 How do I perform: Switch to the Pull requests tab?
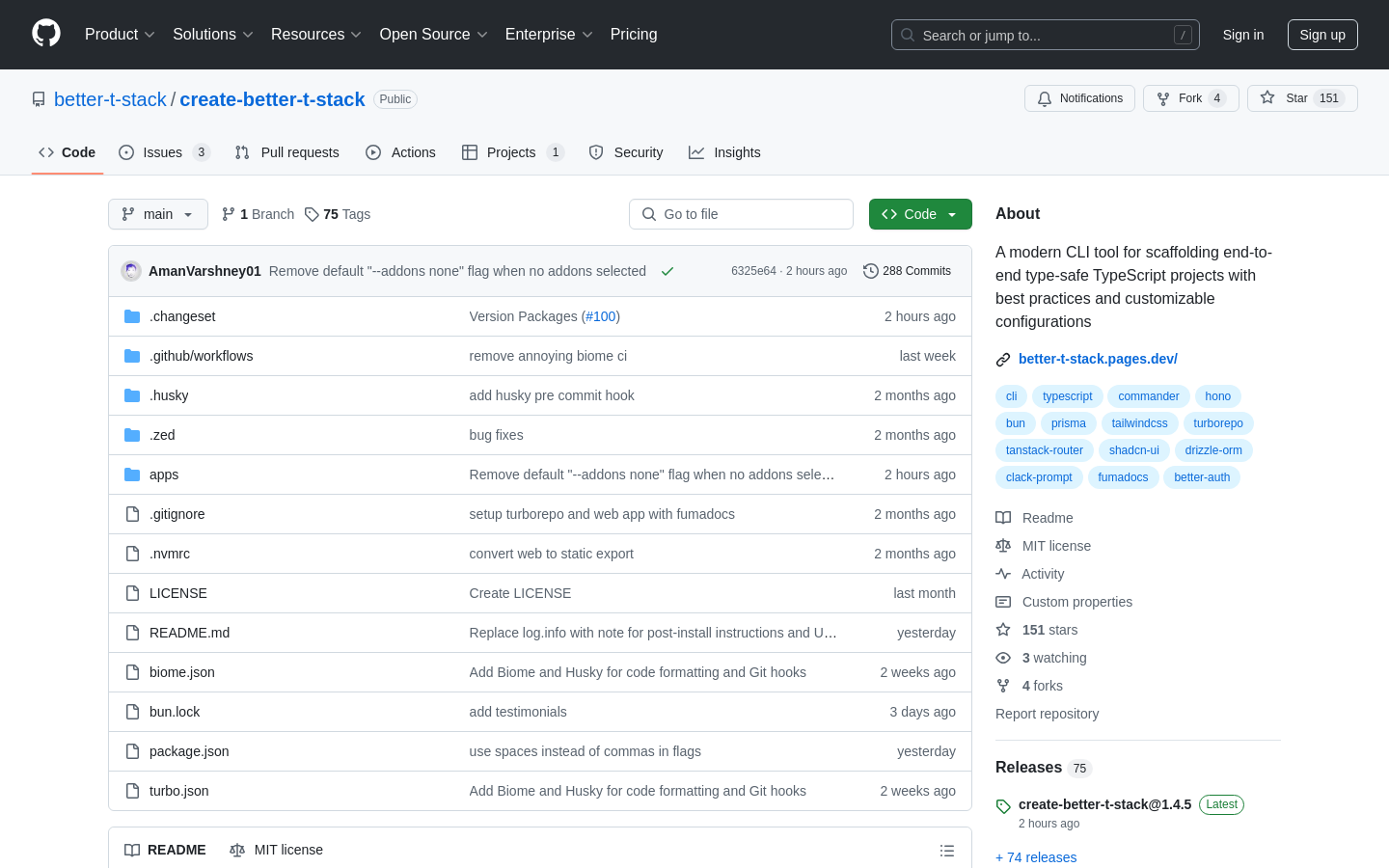click(x=287, y=152)
